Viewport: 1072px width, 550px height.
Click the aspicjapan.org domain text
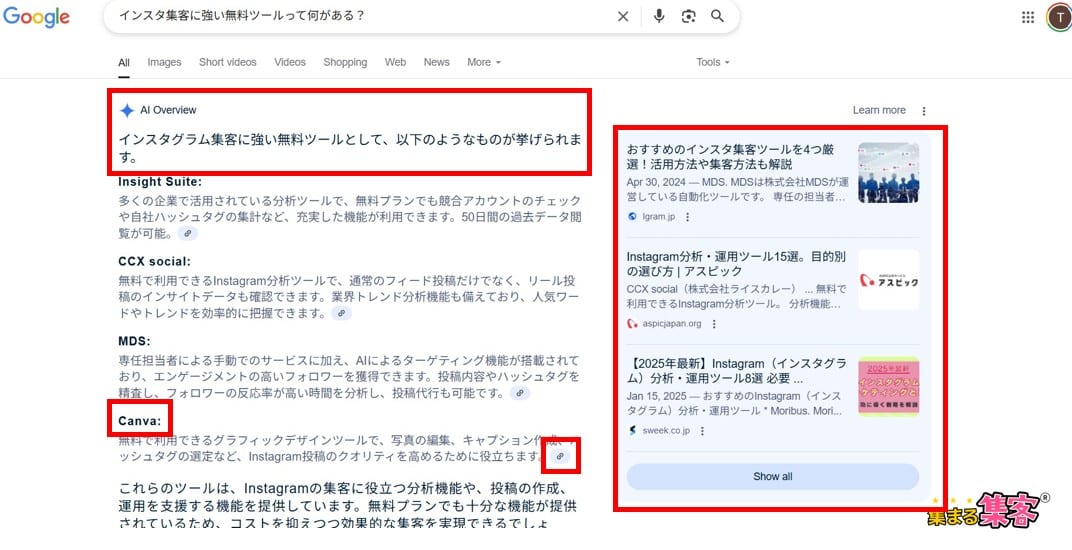pos(671,324)
